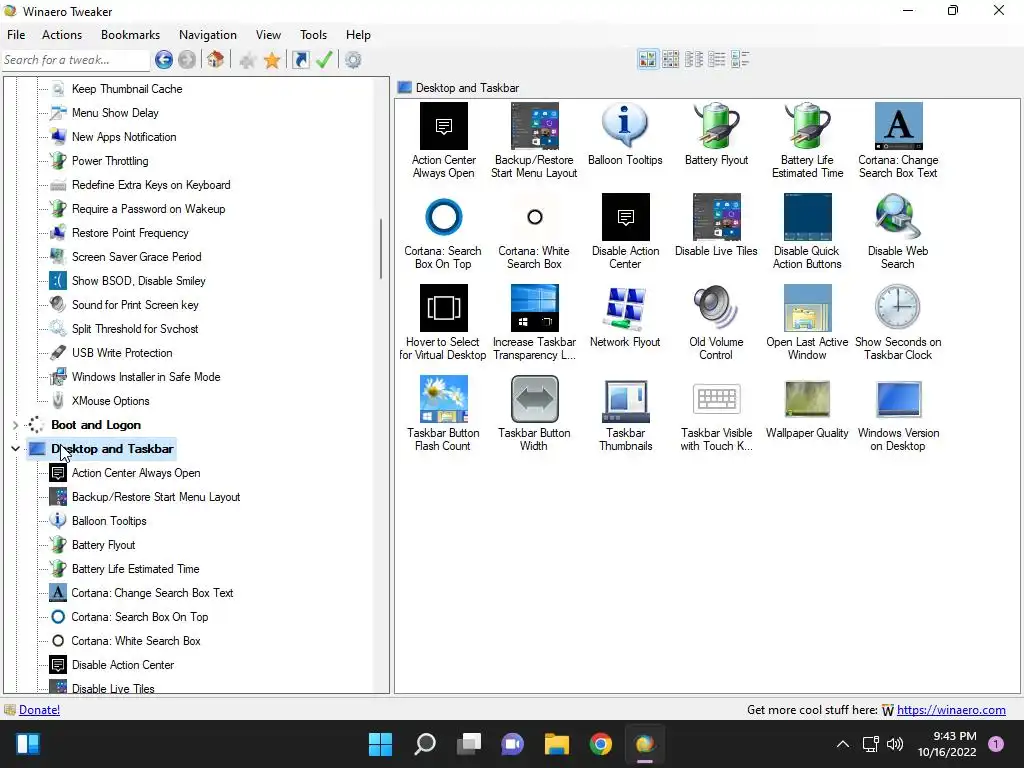The image size is (1024, 768).
Task: Open the https://winaero.com link
Action: 951,710
